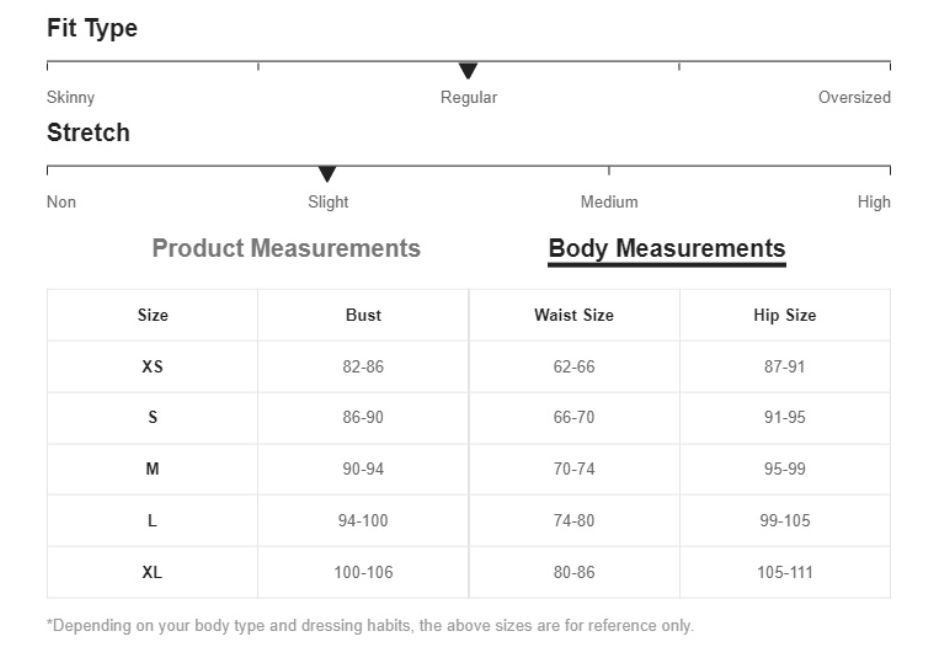Viewport: 944px width, 658px height.
Task: Click the Size column header
Action: (x=152, y=315)
